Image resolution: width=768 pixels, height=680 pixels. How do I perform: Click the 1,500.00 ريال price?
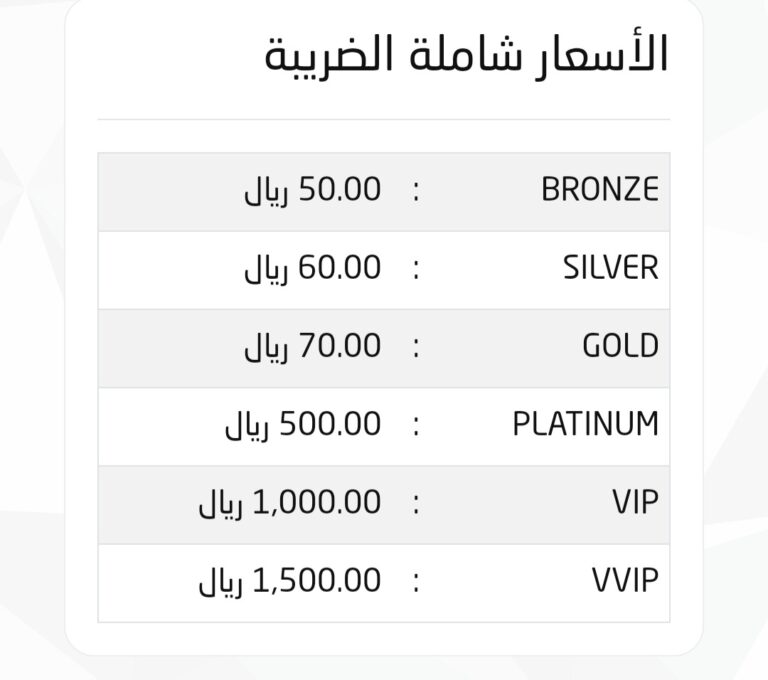tap(289, 583)
